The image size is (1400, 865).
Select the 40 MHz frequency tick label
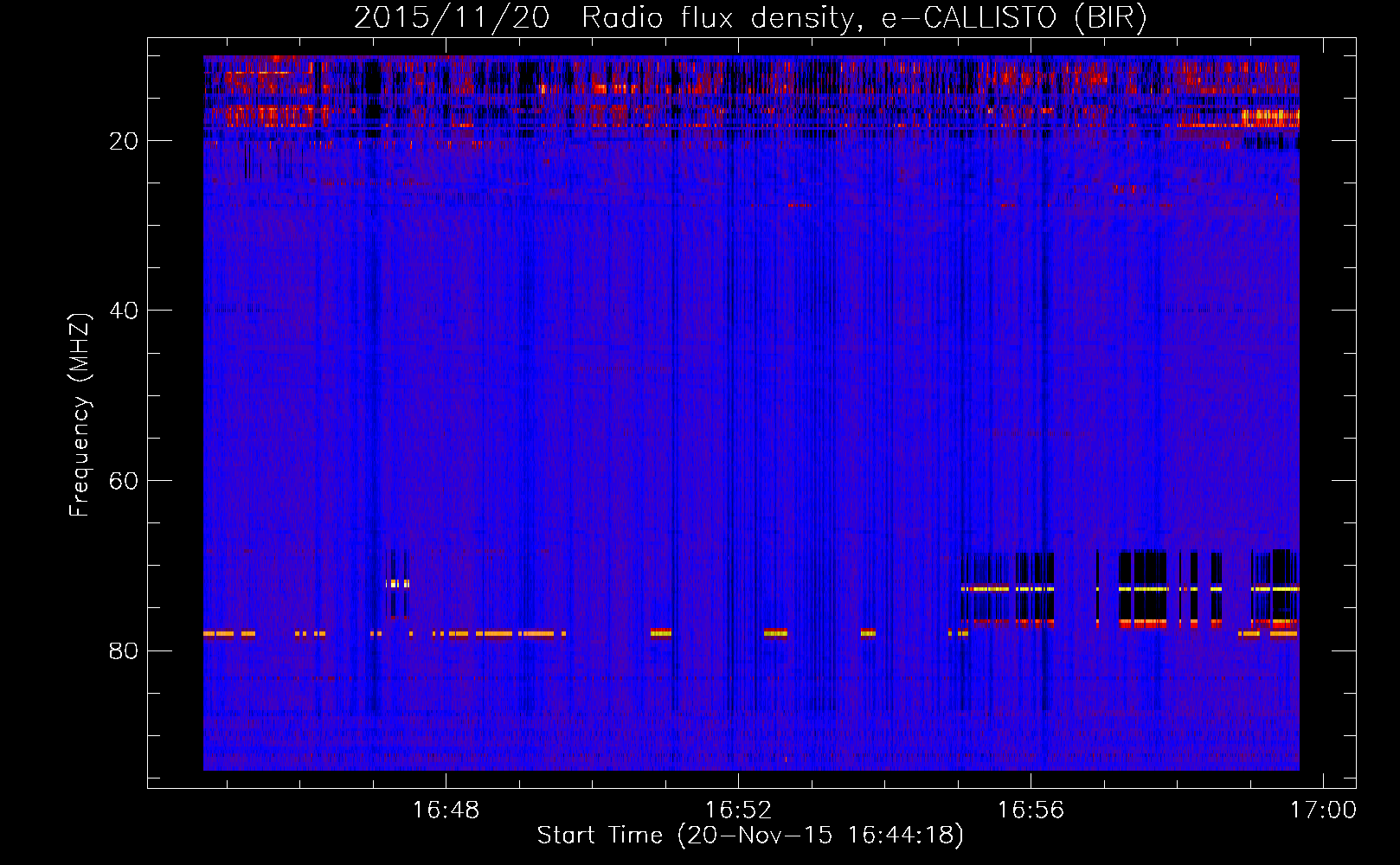click(125, 310)
